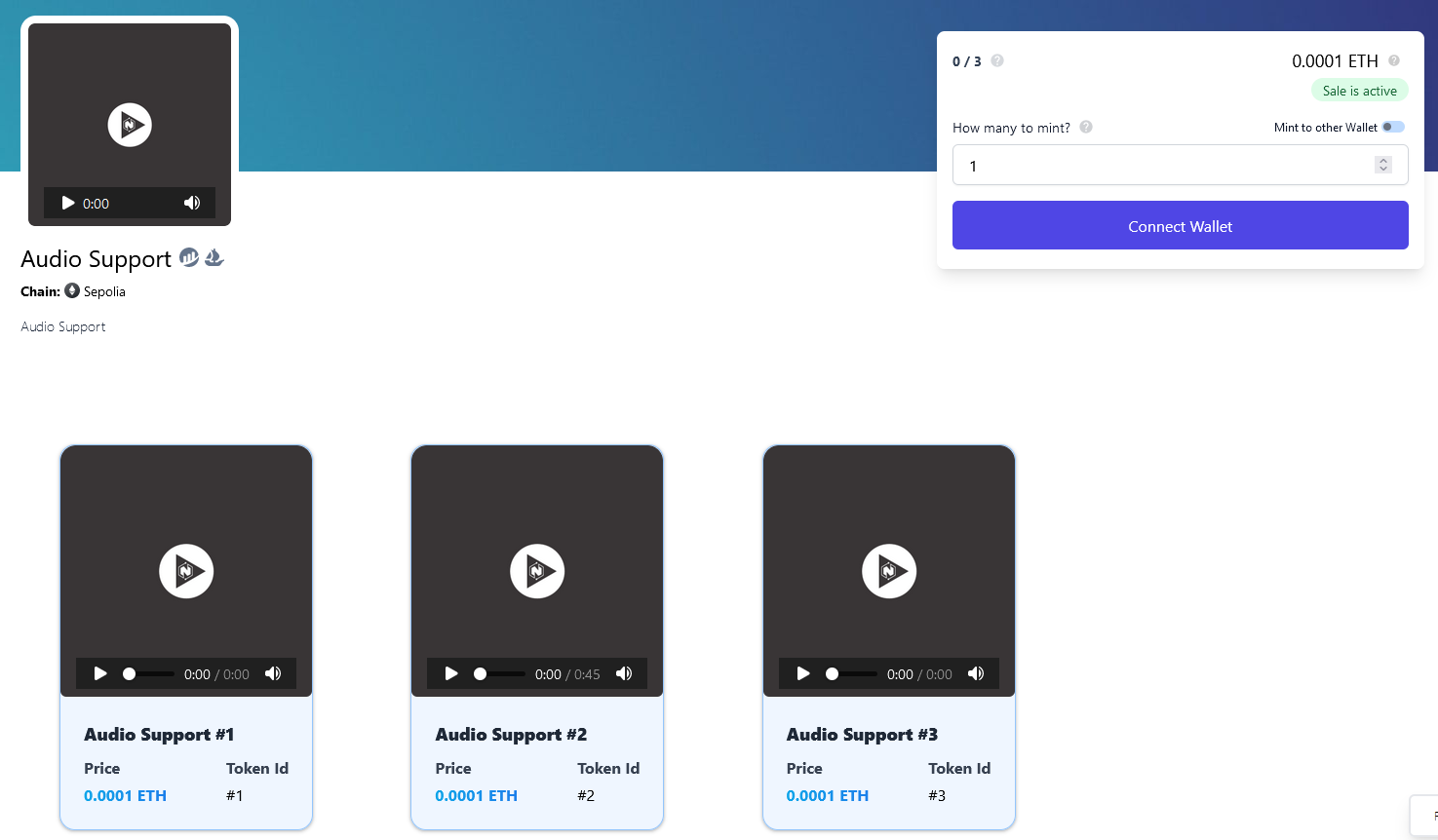Click the Connect Wallet button
The width and height of the screenshot is (1438, 840).
tap(1180, 225)
